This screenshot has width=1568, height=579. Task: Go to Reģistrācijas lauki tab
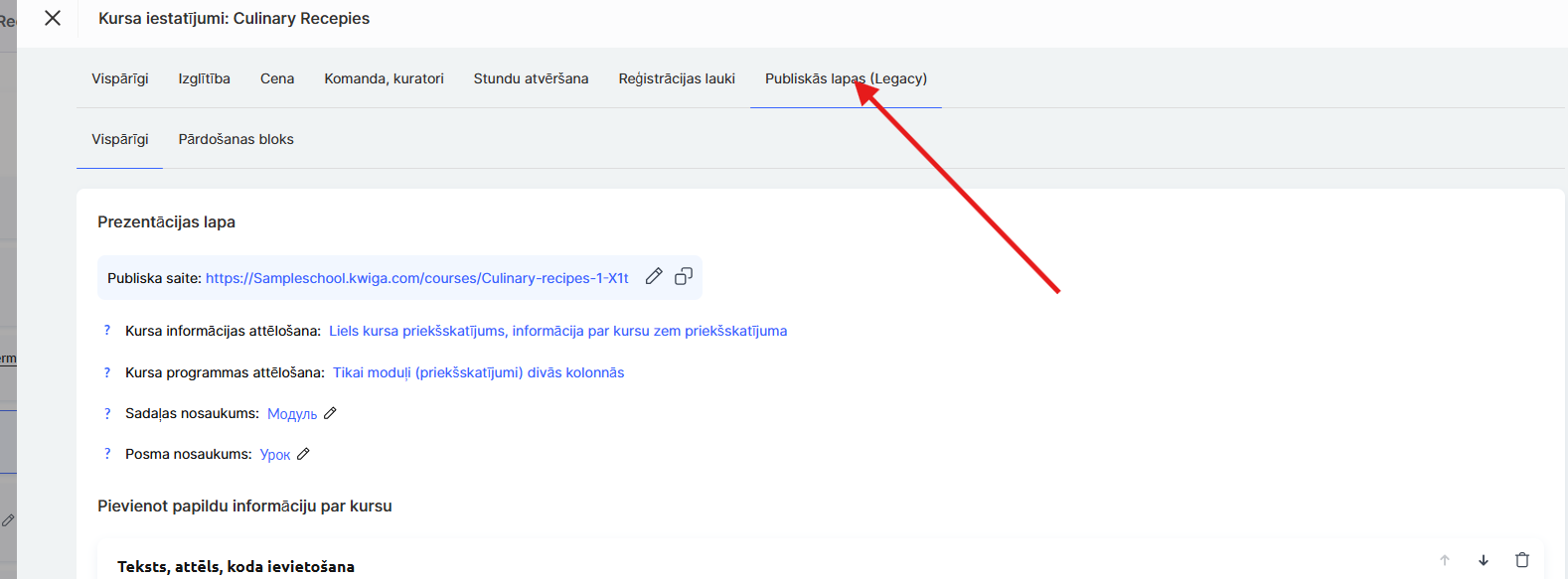(x=677, y=78)
